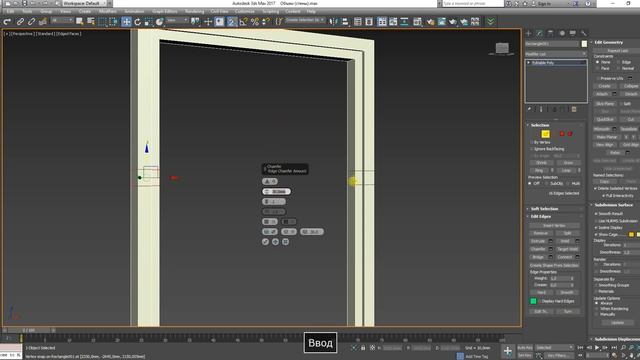Select Edge constraint radio button
This screenshot has width=640, height=360.
(619, 62)
